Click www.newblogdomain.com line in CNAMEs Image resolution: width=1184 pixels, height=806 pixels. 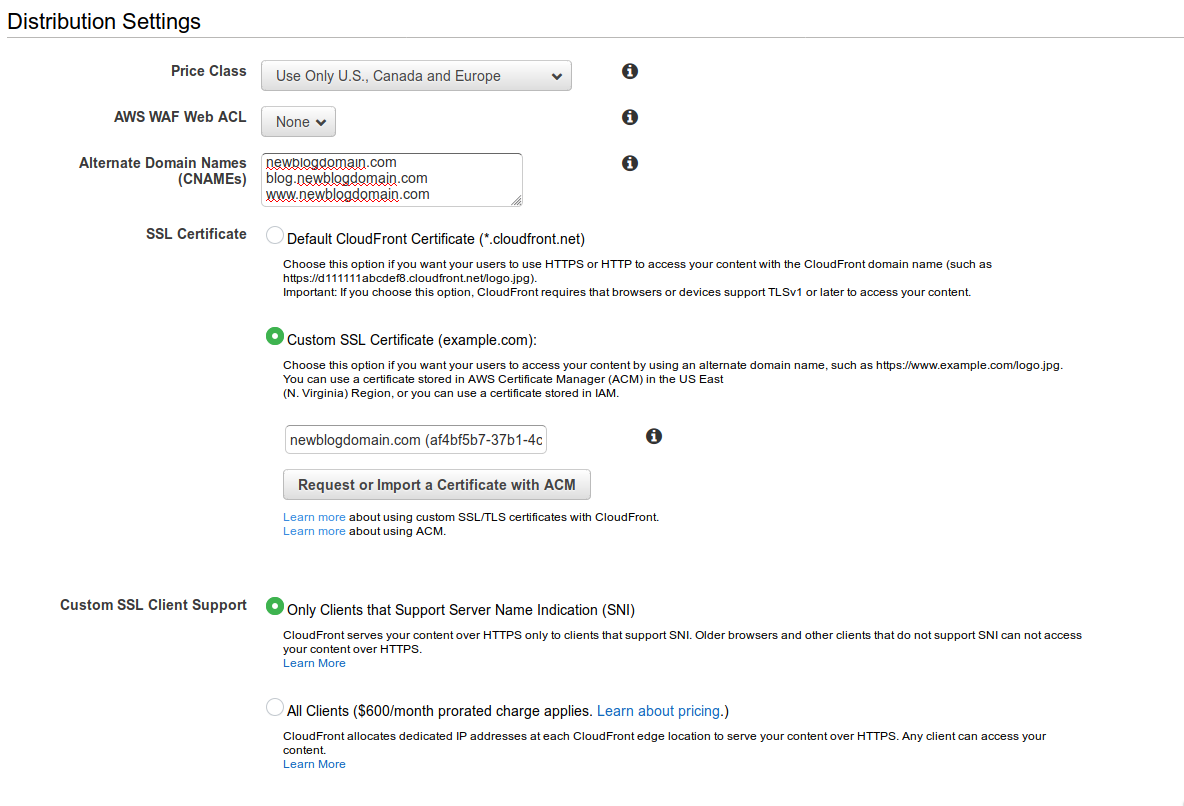(x=347, y=194)
